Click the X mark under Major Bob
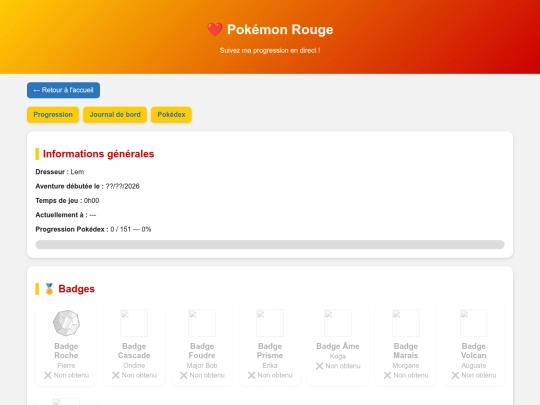The height and width of the screenshot is (405, 540). 184,375
